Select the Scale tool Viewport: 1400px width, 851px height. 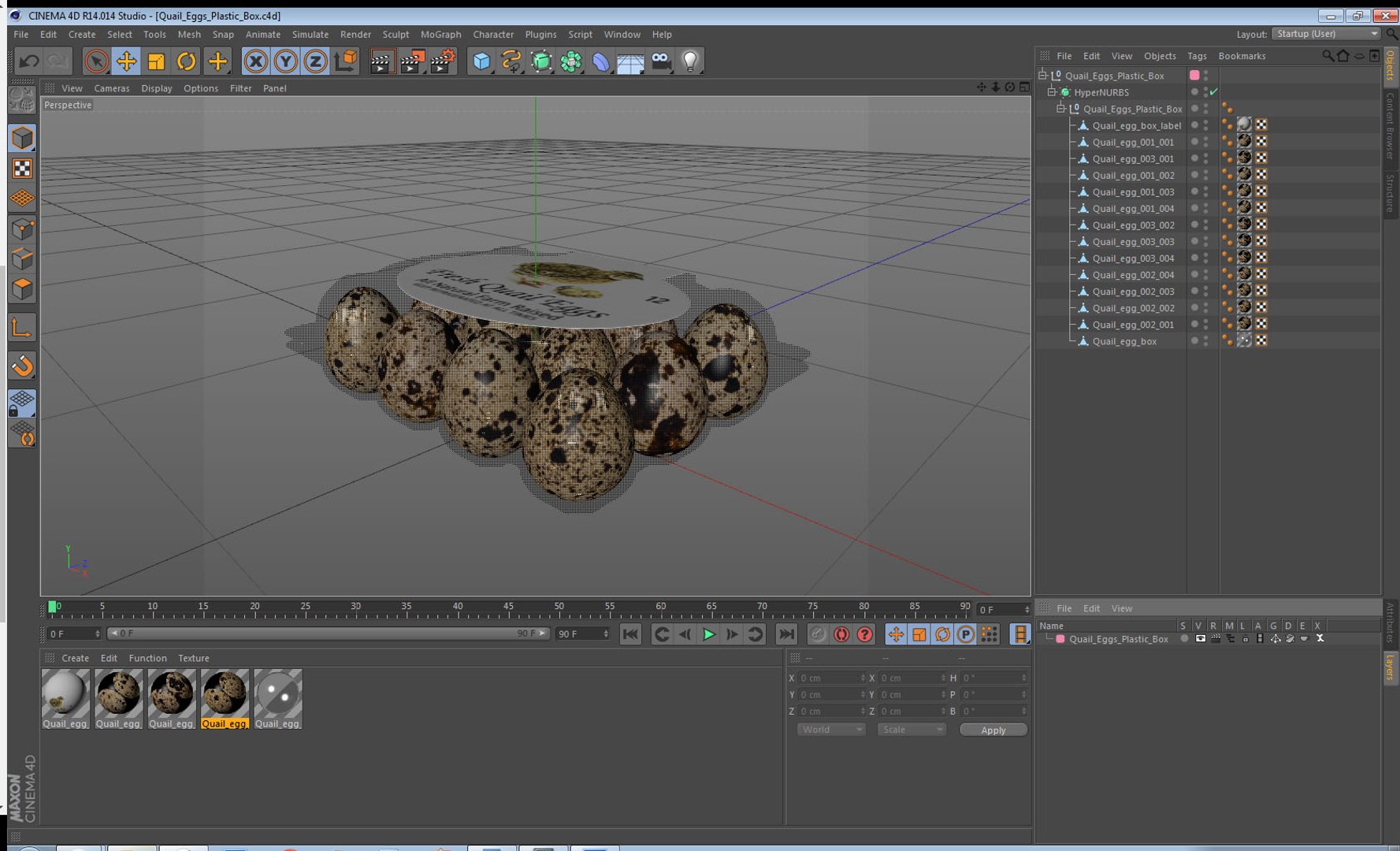[x=156, y=61]
